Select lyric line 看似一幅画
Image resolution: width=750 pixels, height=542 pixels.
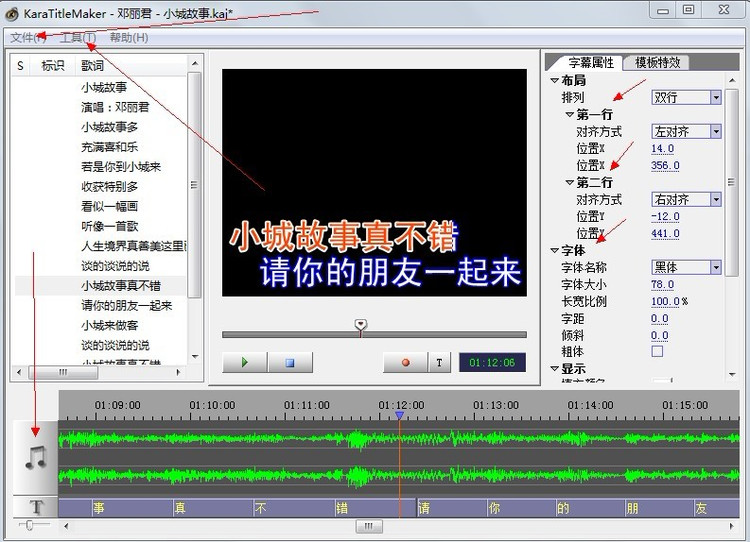tap(110, 207)
